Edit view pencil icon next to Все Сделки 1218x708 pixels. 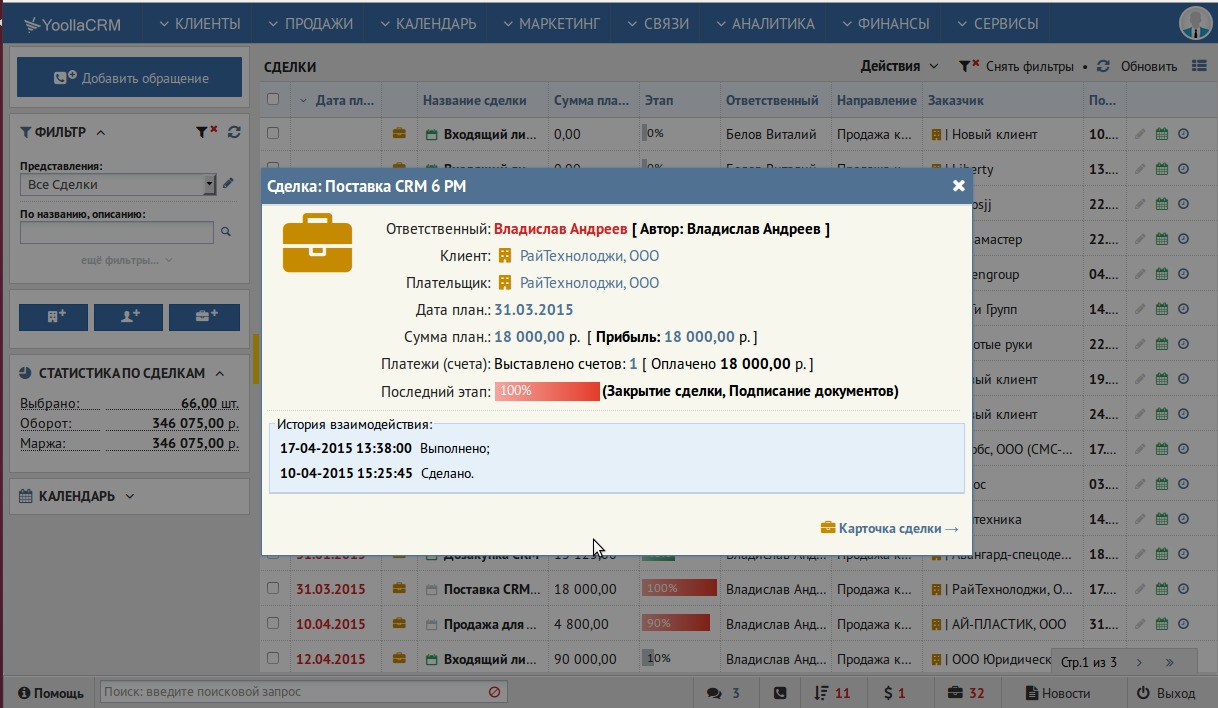coord(228,183)
